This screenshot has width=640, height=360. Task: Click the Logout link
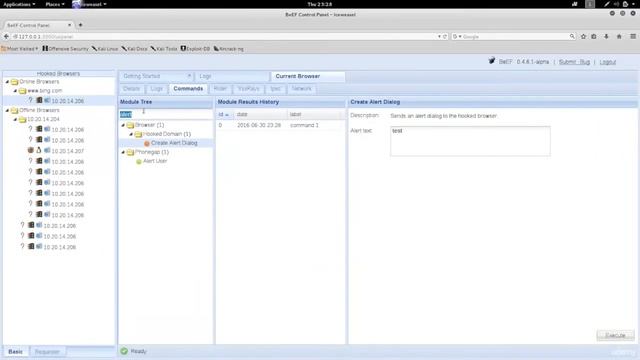[608, 62]
